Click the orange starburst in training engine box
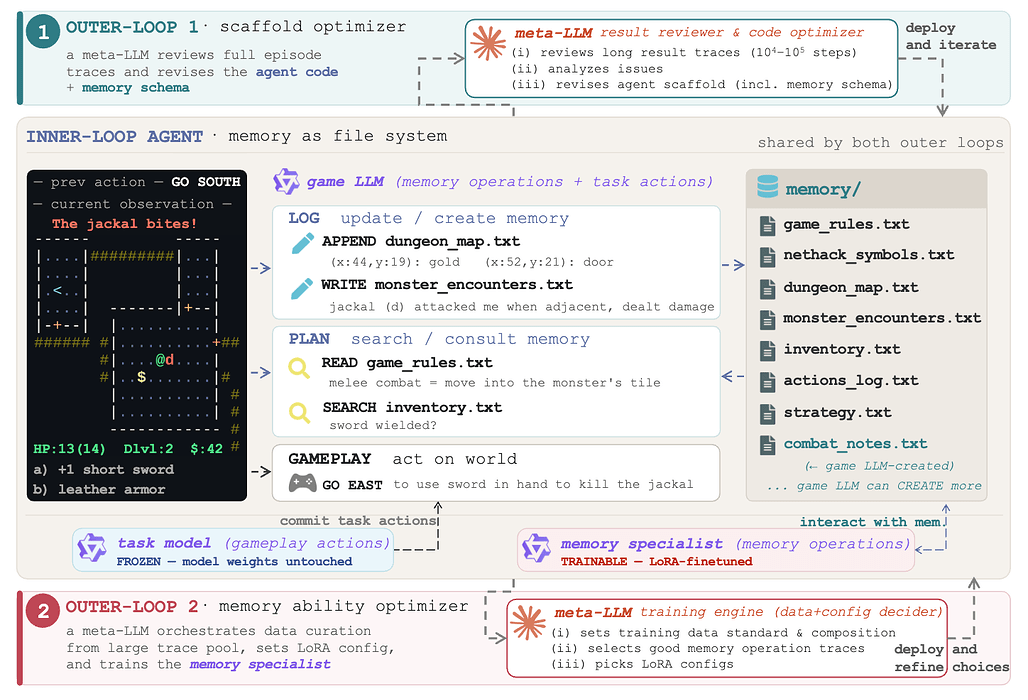The height and width of the screenshot is (700, 1028). [x=528, y=623]
